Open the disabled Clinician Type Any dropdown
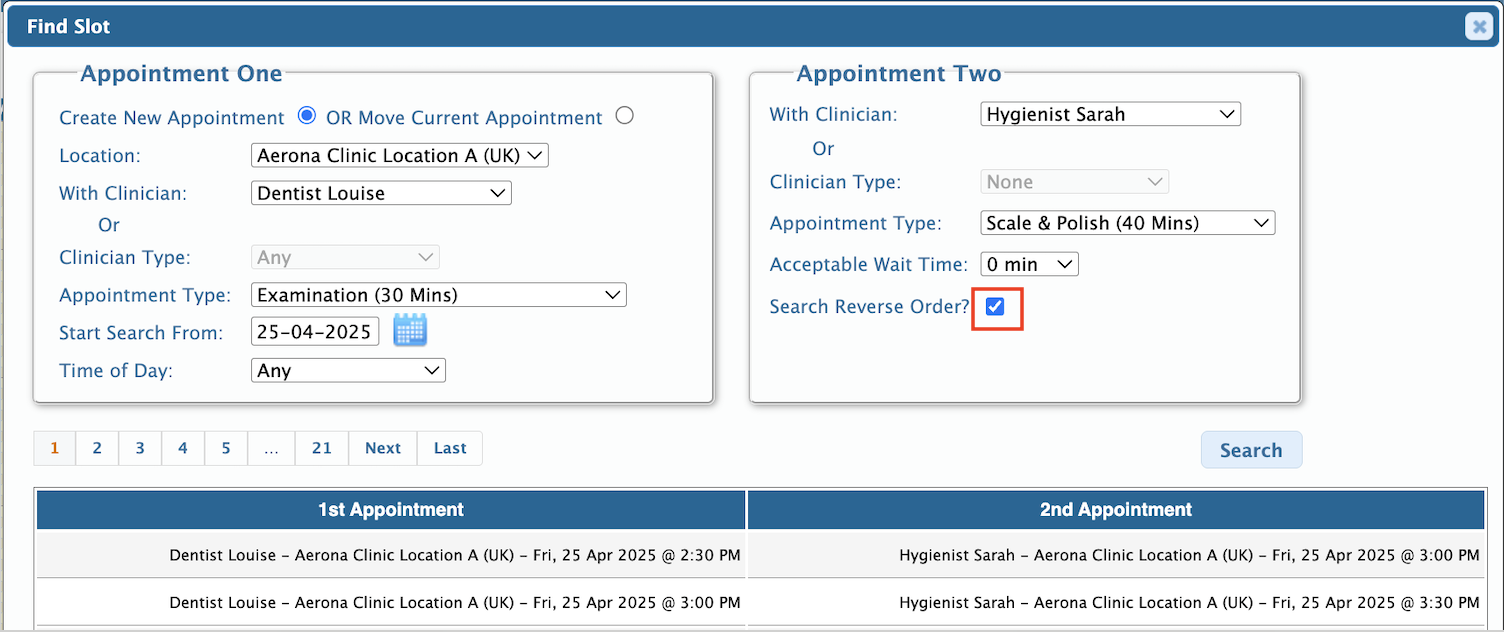Screen dimensions: 1504x632 (x=345, y=257)
